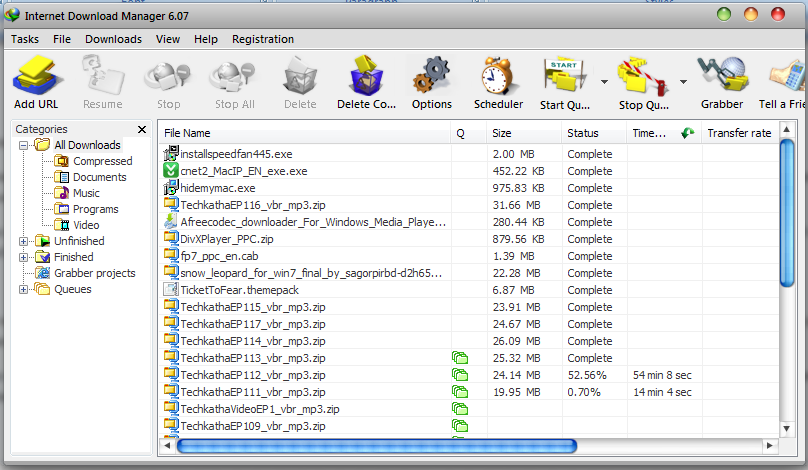Click the hidemymac.exe file icon
This screenshot has width=808, height=470.
[x=171, y=187]
